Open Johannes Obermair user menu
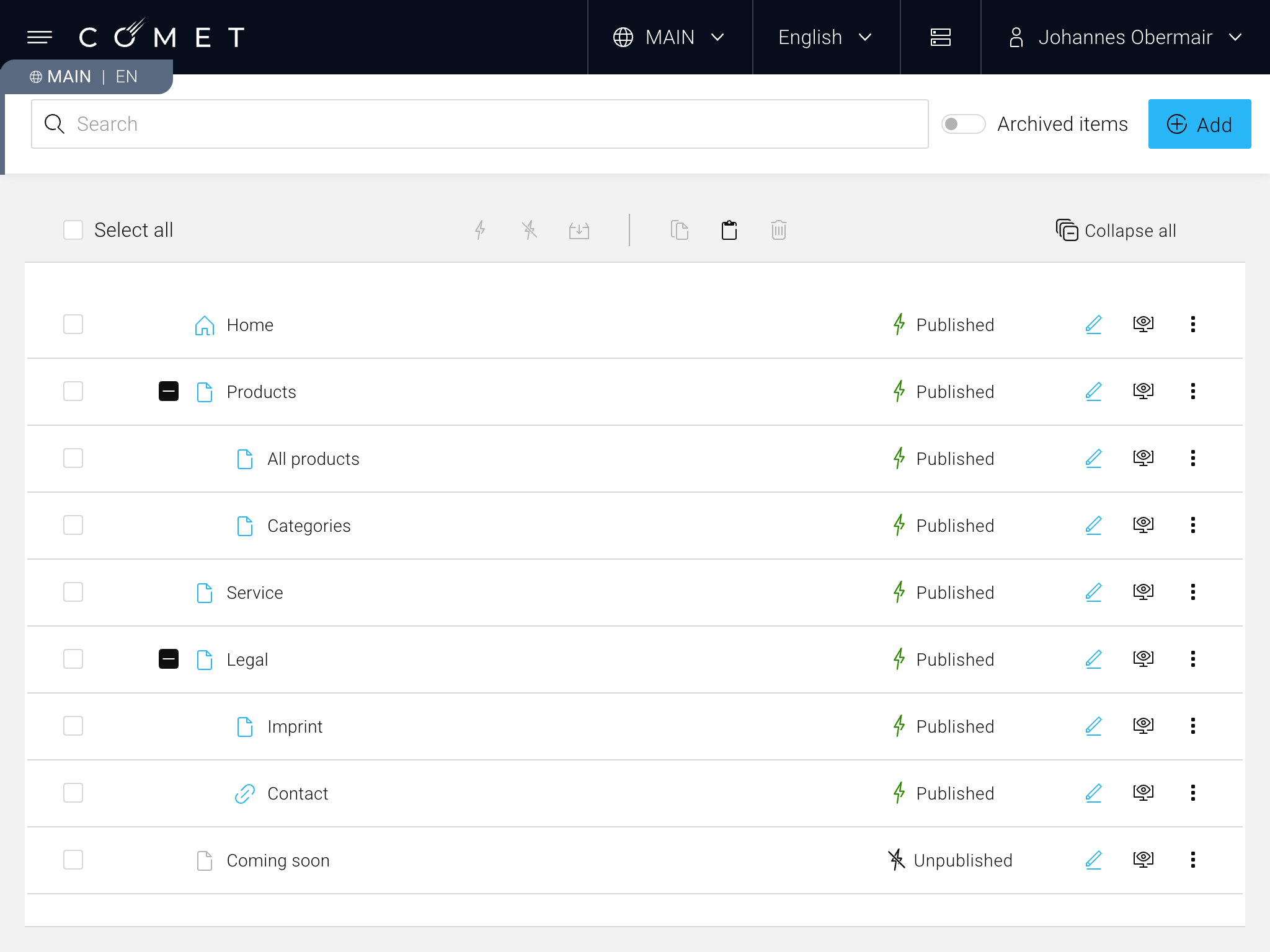Viewport: 1270px width, 952px height. (x=1125, y=37)
